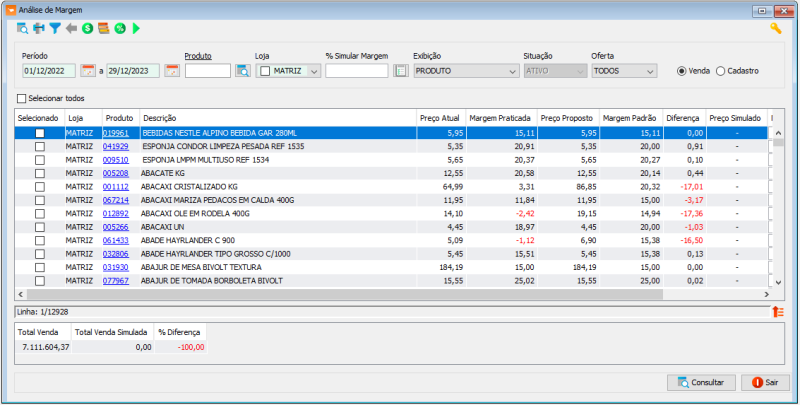This screenshot has height=405, width=800.
Task: Open product link 041929
Action: (x=116, y=146)
